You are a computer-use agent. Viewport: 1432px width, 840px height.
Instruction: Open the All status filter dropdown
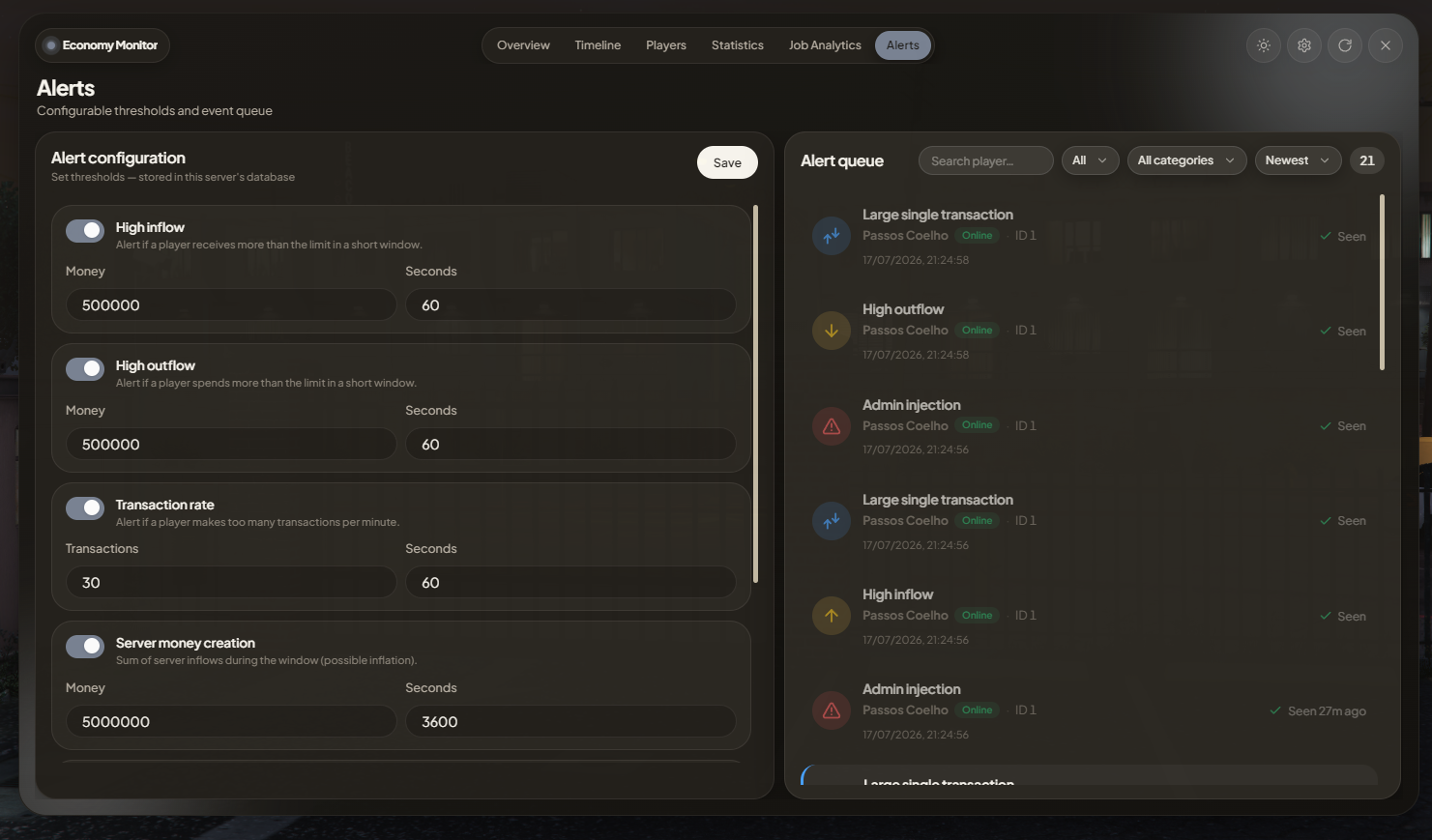[1090, 160]
